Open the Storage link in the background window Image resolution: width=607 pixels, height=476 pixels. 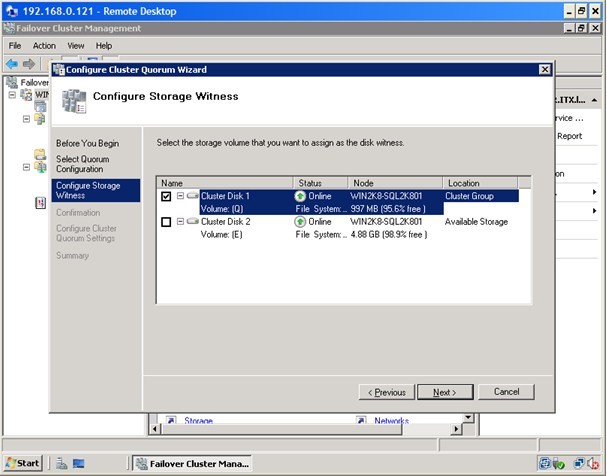coord(198,420)
